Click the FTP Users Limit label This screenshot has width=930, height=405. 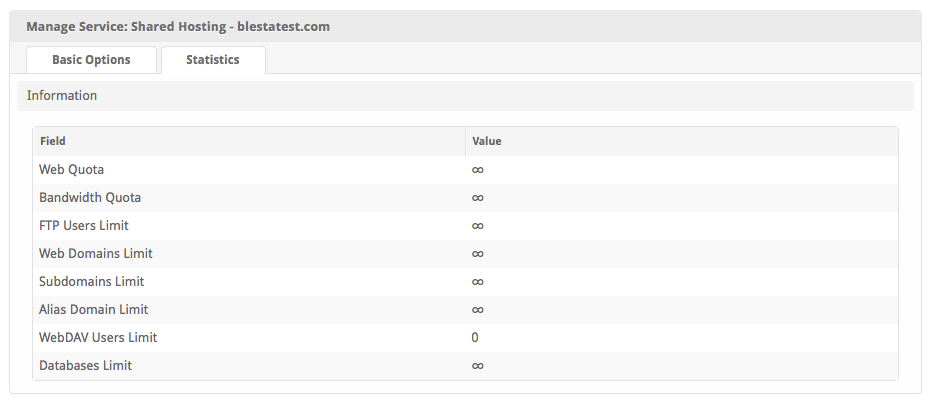pyautogui.click(x=84, y=226)
